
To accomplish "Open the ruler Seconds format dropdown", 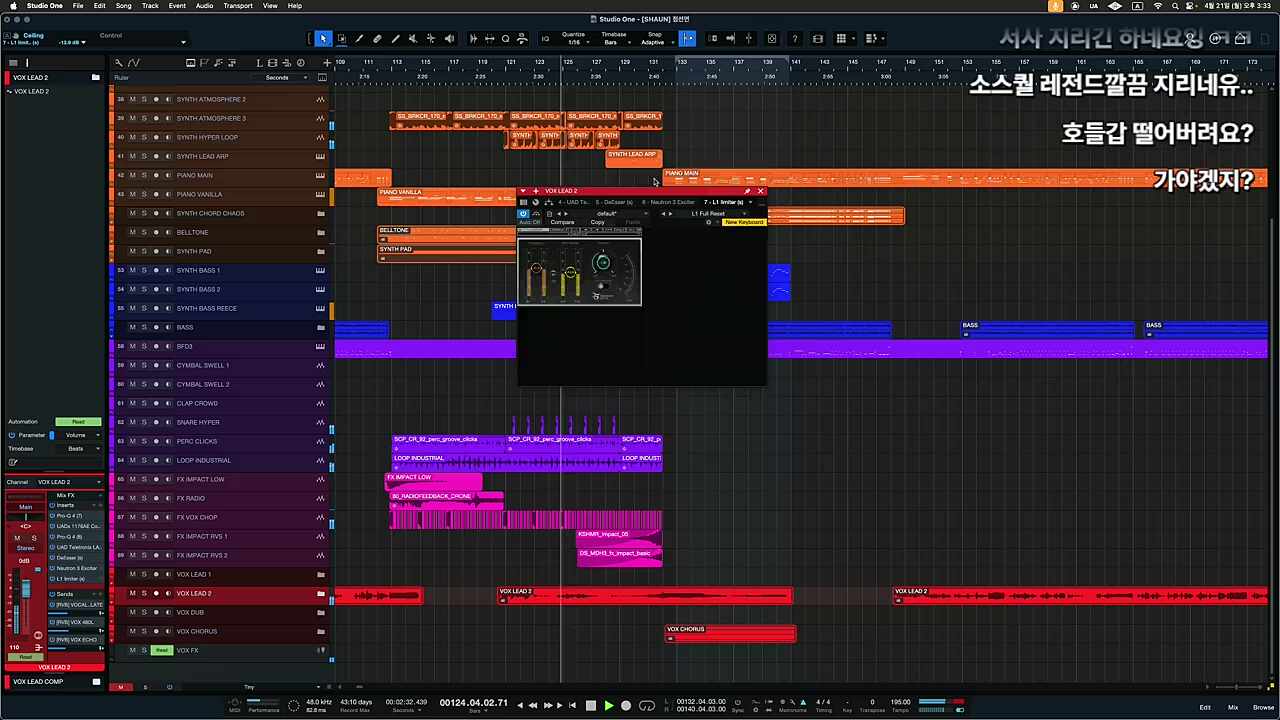I will tap(280, 77).
